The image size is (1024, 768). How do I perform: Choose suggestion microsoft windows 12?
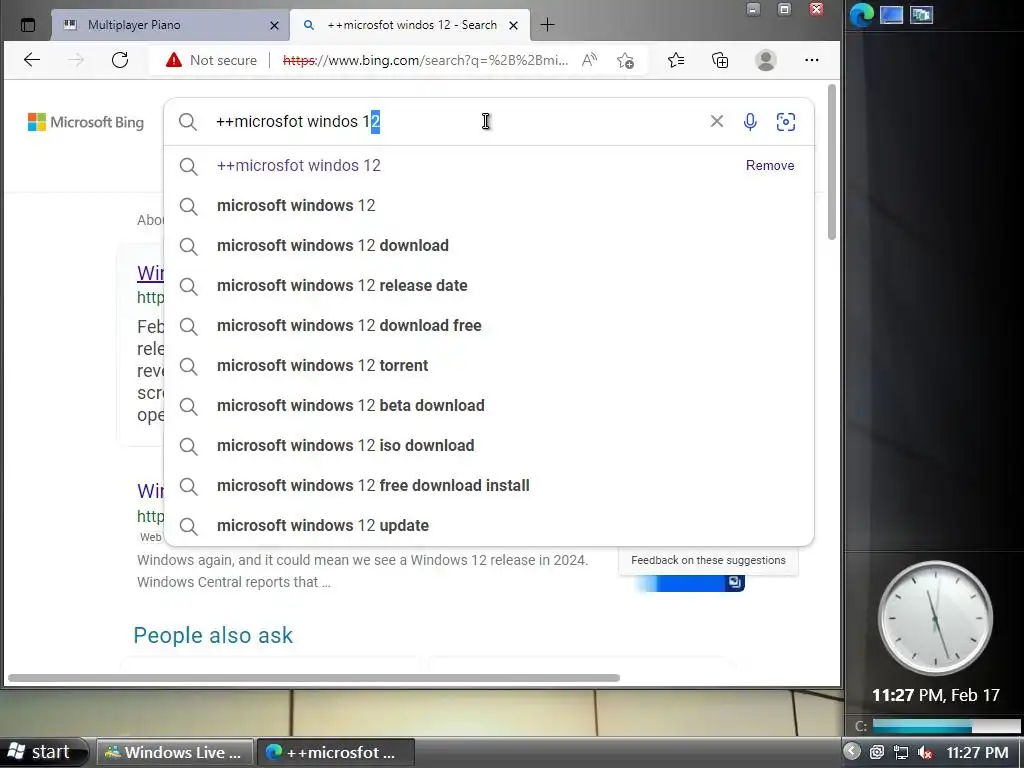(x=488, y=206)
